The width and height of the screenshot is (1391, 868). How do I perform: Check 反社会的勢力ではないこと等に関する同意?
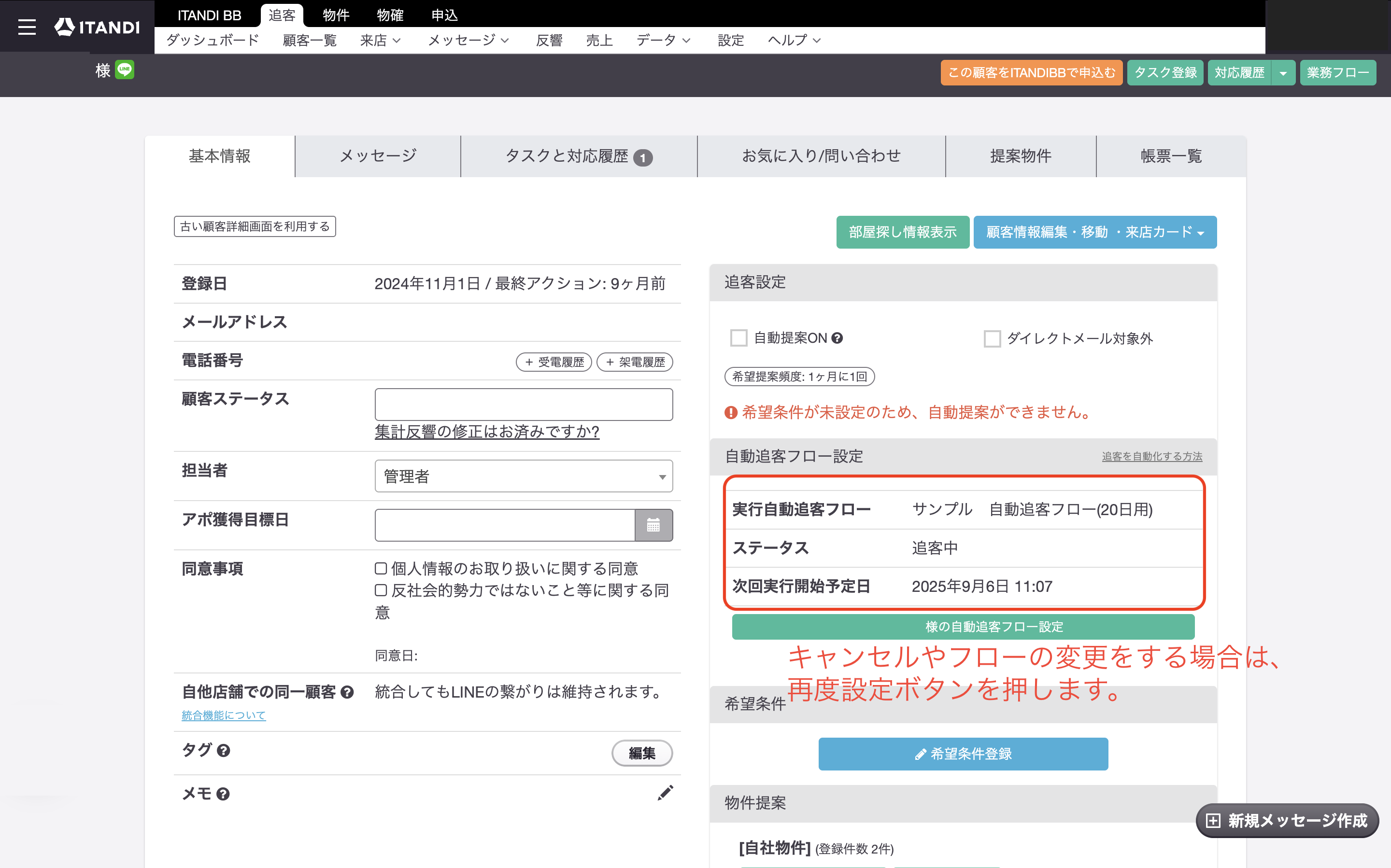(x=381, y=590)
